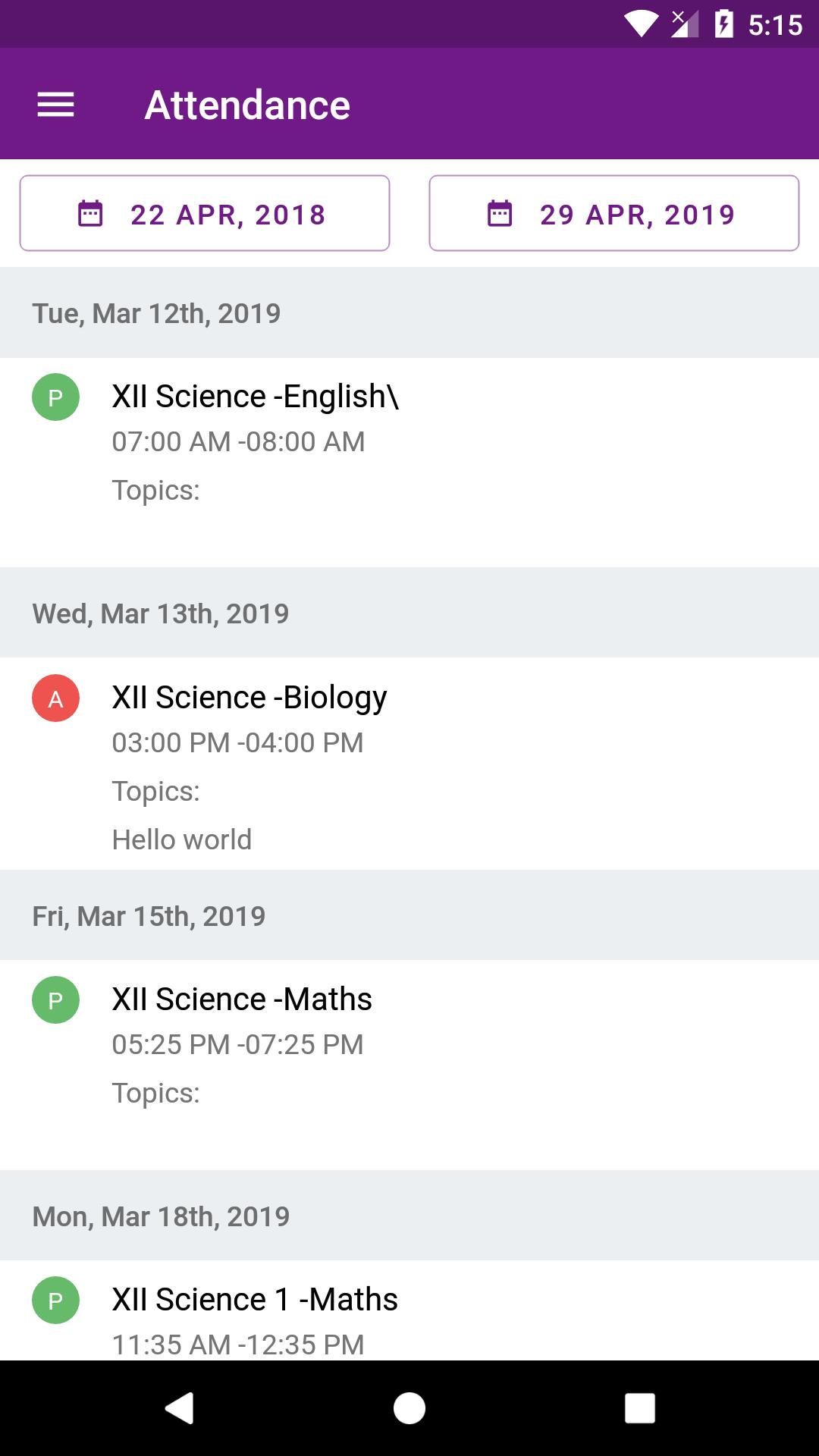
Task: Open XII Science 1 -Maths entry
Action: tap(409, 1310)
